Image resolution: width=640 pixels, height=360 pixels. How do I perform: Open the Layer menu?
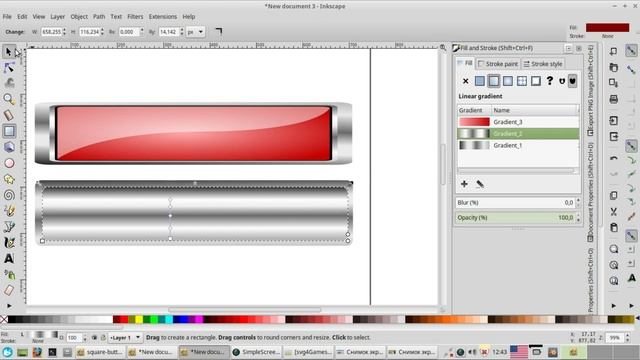tap(58, 16)
